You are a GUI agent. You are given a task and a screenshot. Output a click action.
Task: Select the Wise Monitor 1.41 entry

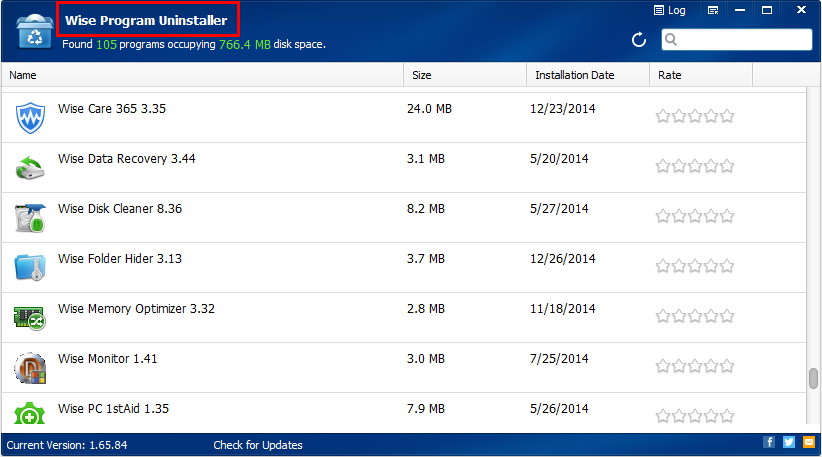(x=404, y=367)
